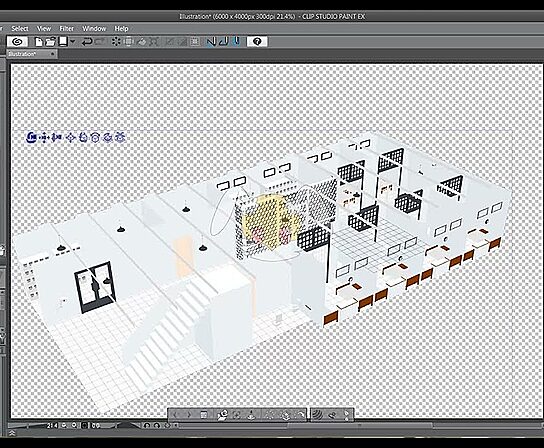Open the Select menu

[20, 28]
